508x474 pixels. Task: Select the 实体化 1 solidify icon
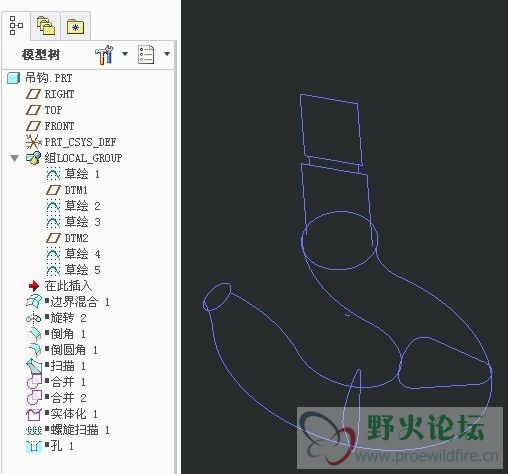point(34,414)
